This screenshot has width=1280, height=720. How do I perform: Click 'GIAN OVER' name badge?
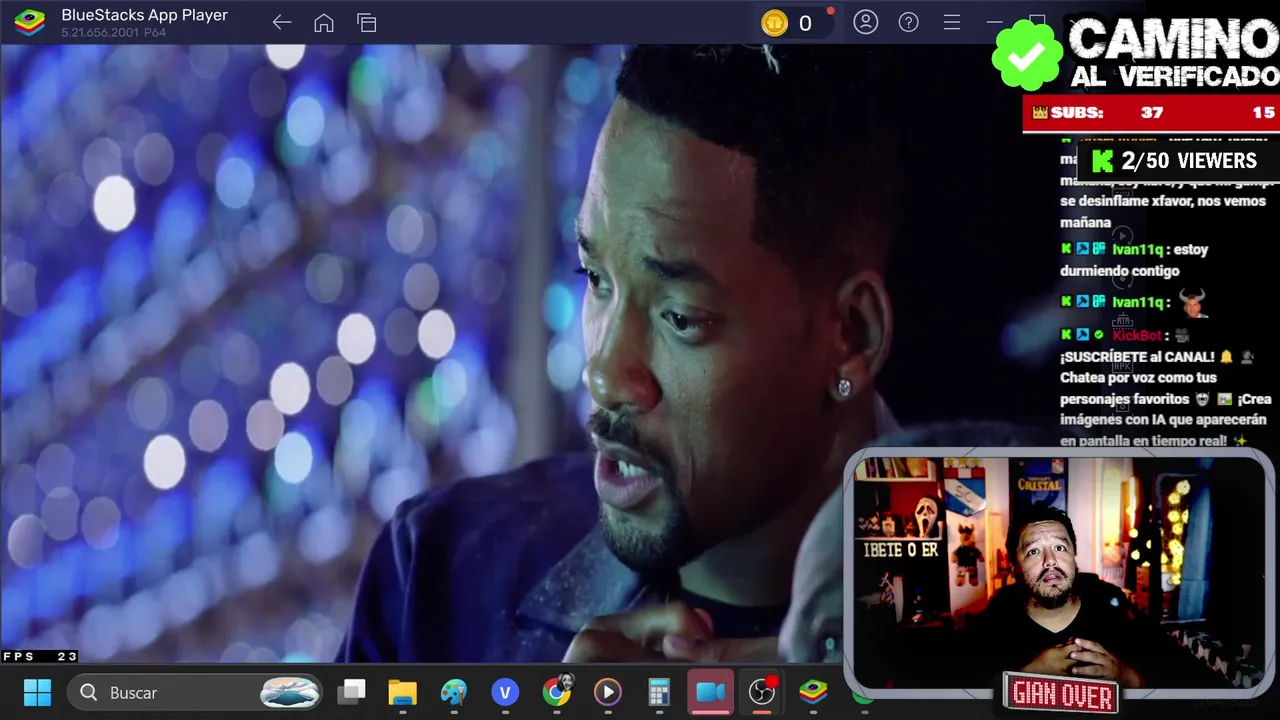[1062, 693]
